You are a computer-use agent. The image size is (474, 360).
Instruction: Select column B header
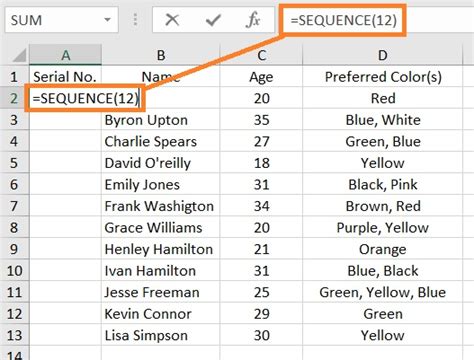(161, 55)
